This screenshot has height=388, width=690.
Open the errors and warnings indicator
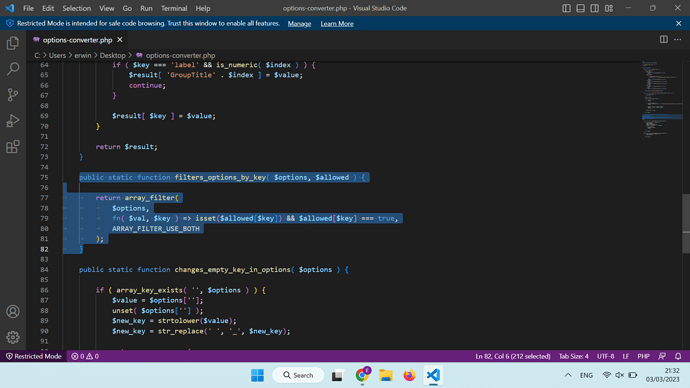[x=85, y=356]
